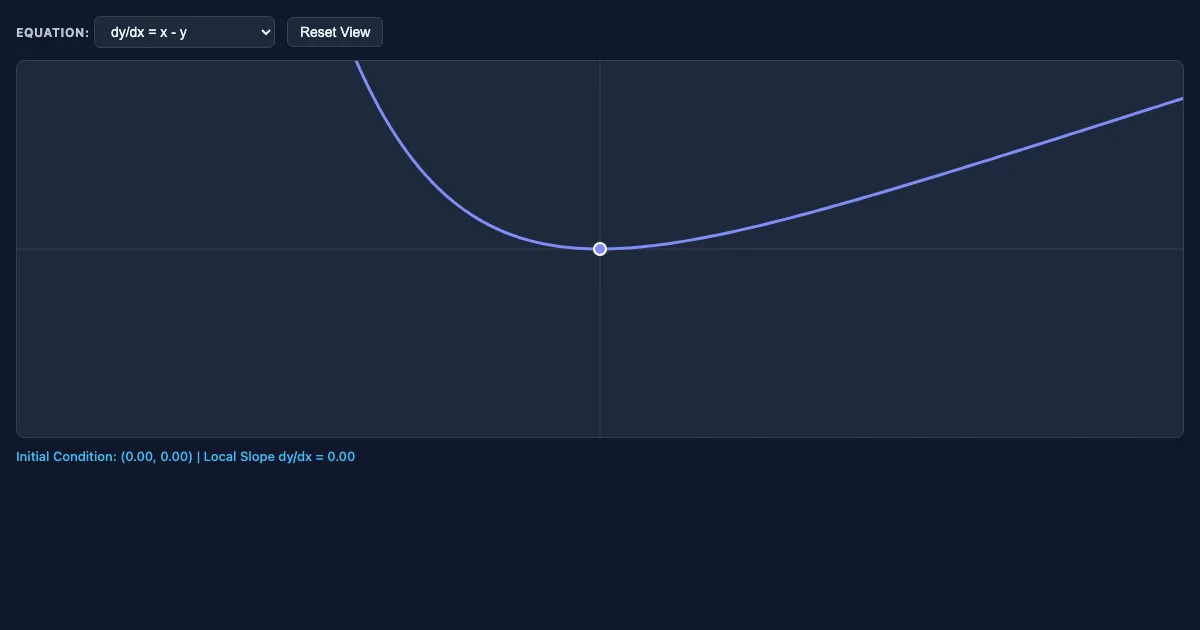This screenshot has height=630, width=1200.
Task: Click the Reset View button
Action: [335, 32]
